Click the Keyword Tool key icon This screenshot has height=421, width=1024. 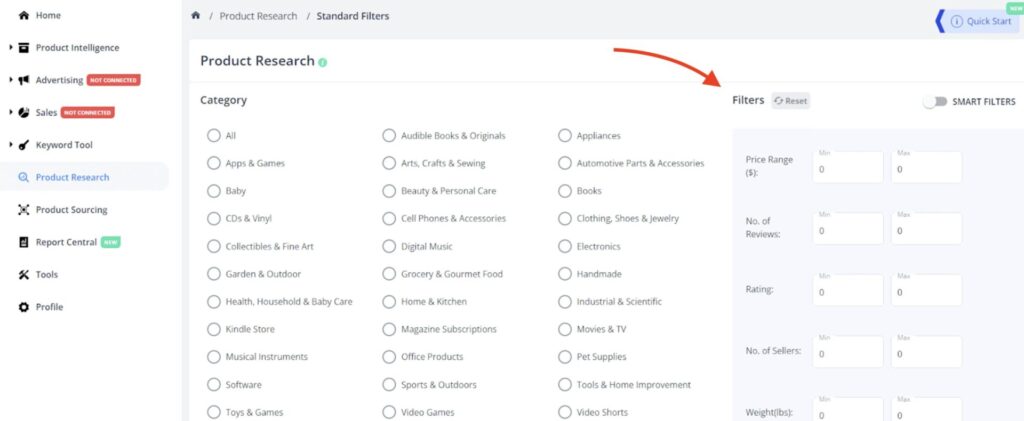24,145
